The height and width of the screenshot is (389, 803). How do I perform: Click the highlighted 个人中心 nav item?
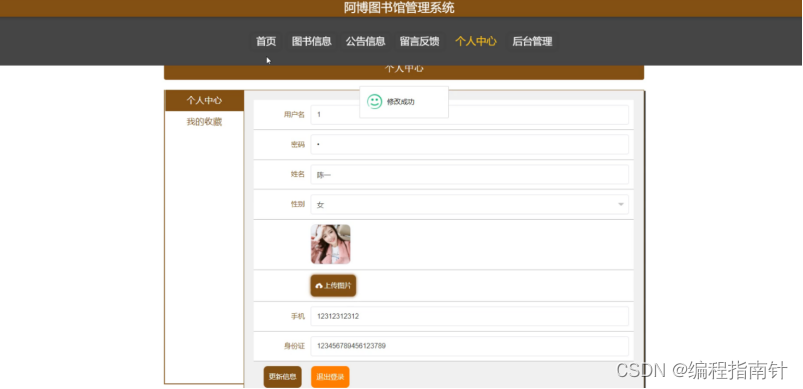point(476,41)
